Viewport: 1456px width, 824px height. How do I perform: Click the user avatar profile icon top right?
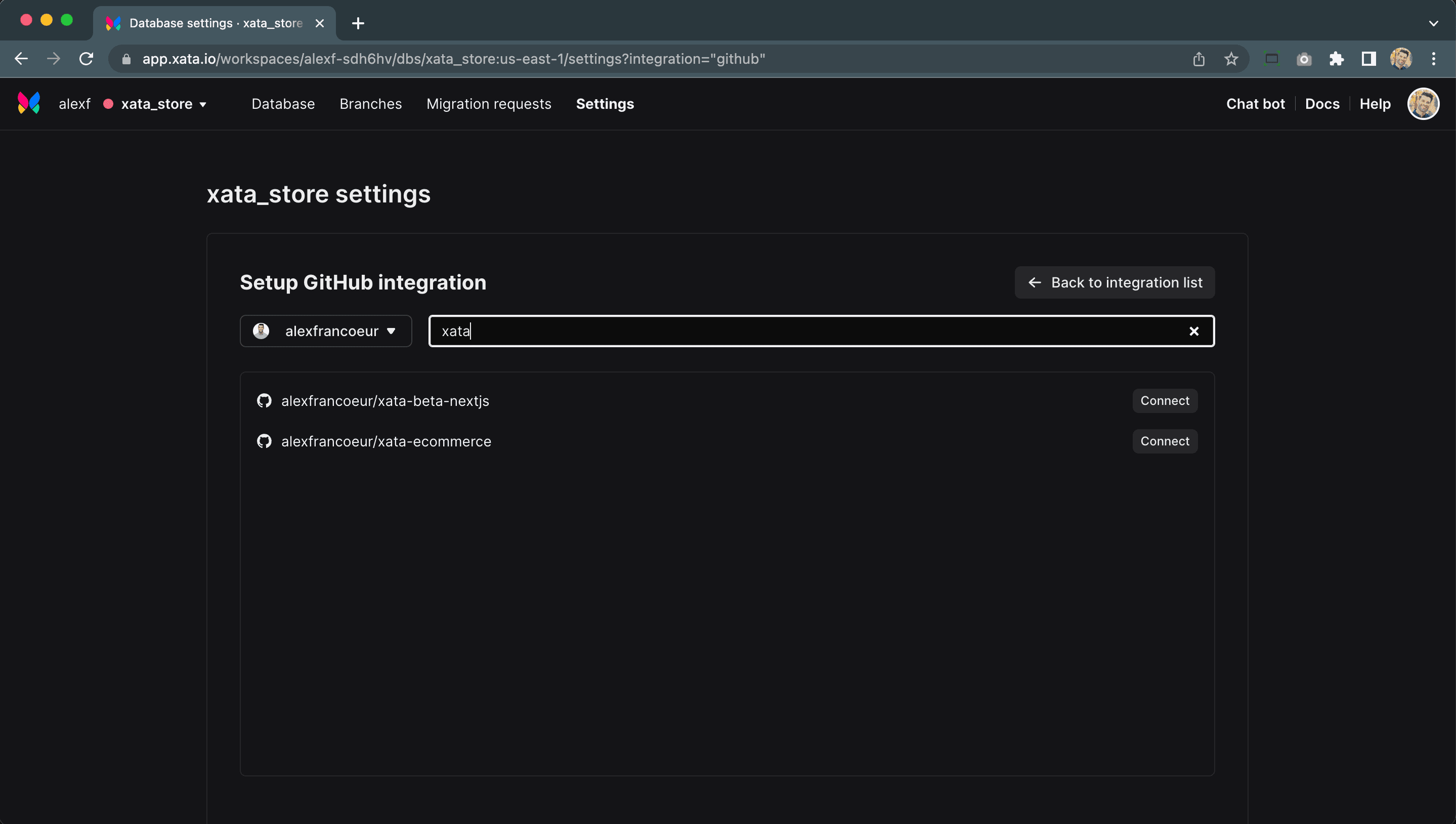(x=1424, y=104)
